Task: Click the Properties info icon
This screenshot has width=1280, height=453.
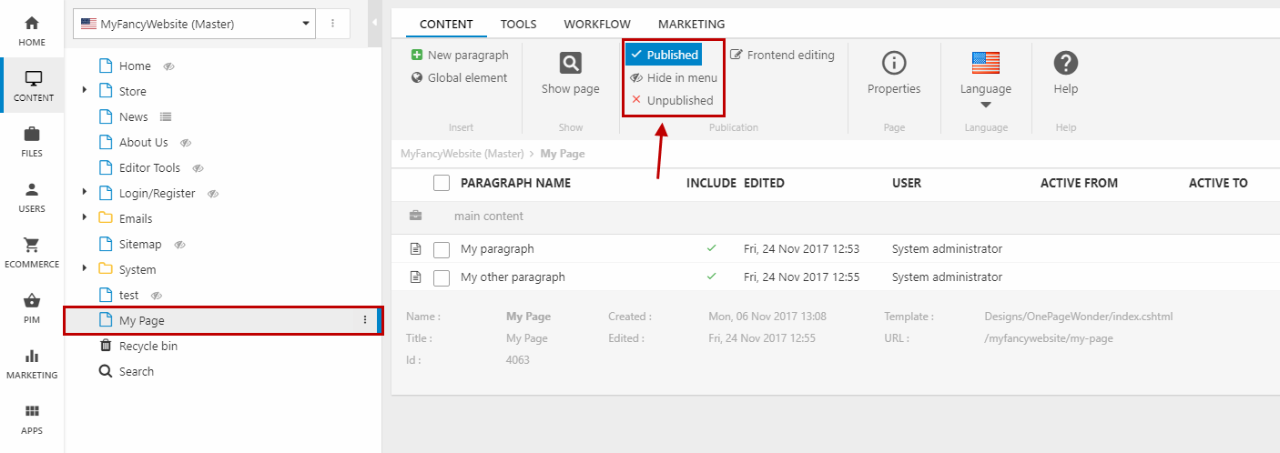Action: pos(893,64)
